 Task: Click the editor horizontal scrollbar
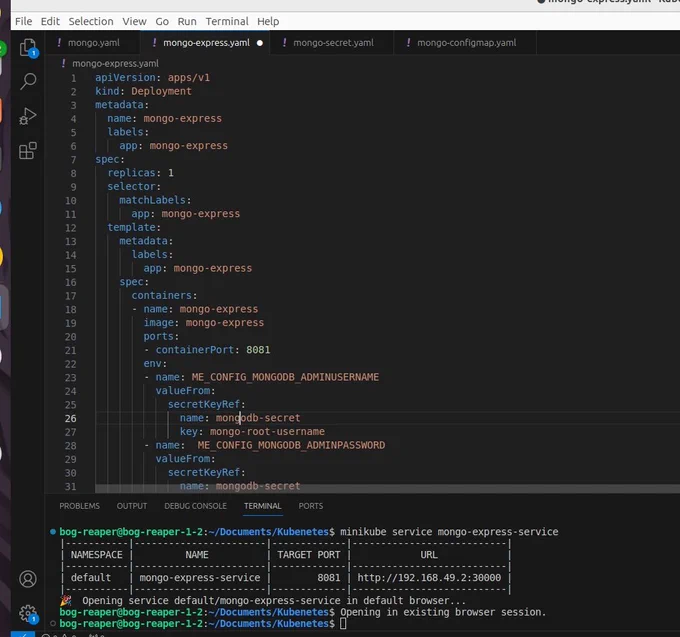pos(387,489)
